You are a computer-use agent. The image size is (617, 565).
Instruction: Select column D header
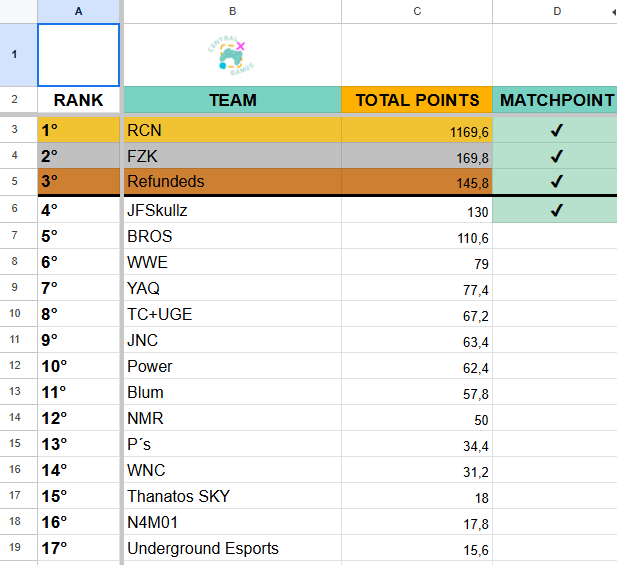click(x=557, y=11)
